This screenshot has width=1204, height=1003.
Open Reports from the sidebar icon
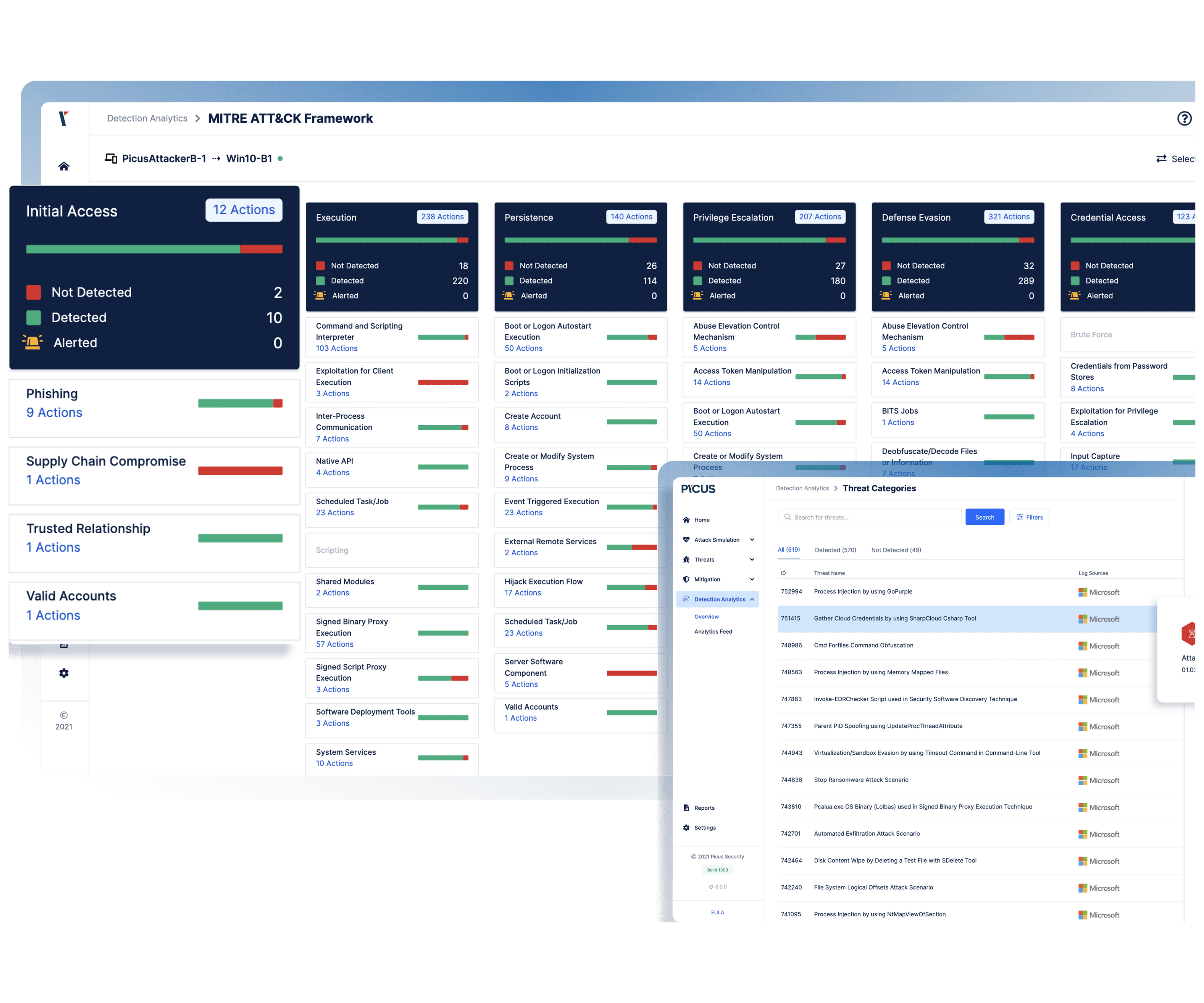(x=686, y=808)
